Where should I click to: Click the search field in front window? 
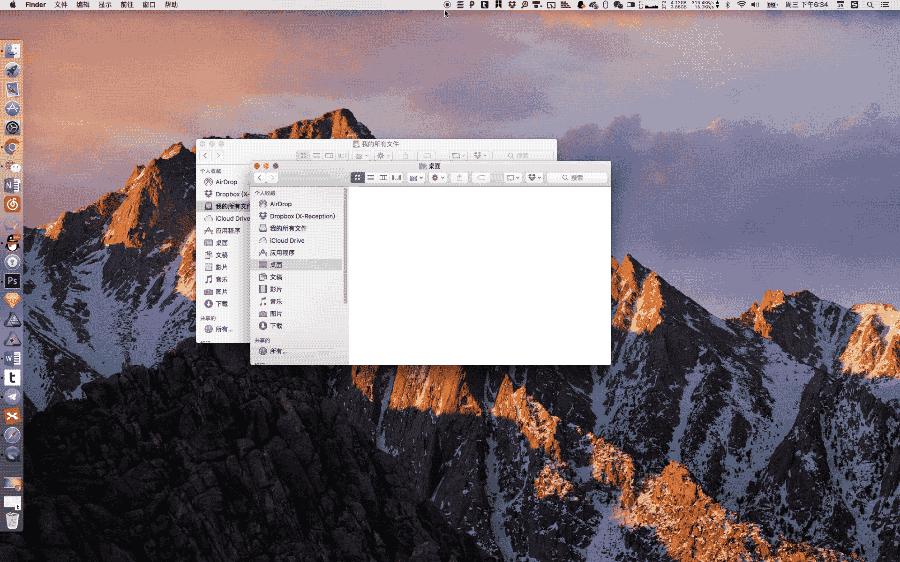pyautogui.click(x=578, y=177)
